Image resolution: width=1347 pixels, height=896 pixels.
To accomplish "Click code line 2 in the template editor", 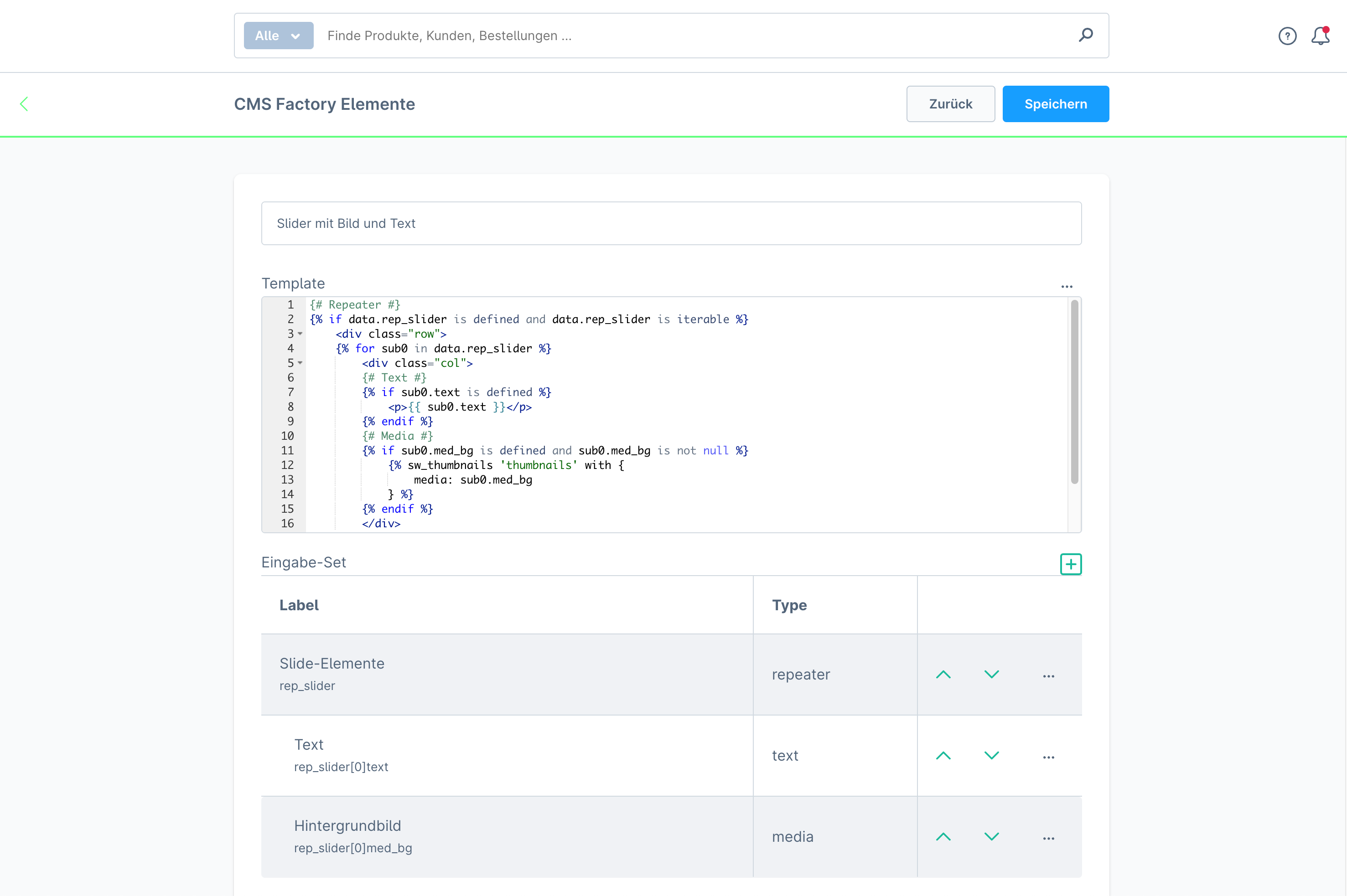I will [x=529, y=319].
